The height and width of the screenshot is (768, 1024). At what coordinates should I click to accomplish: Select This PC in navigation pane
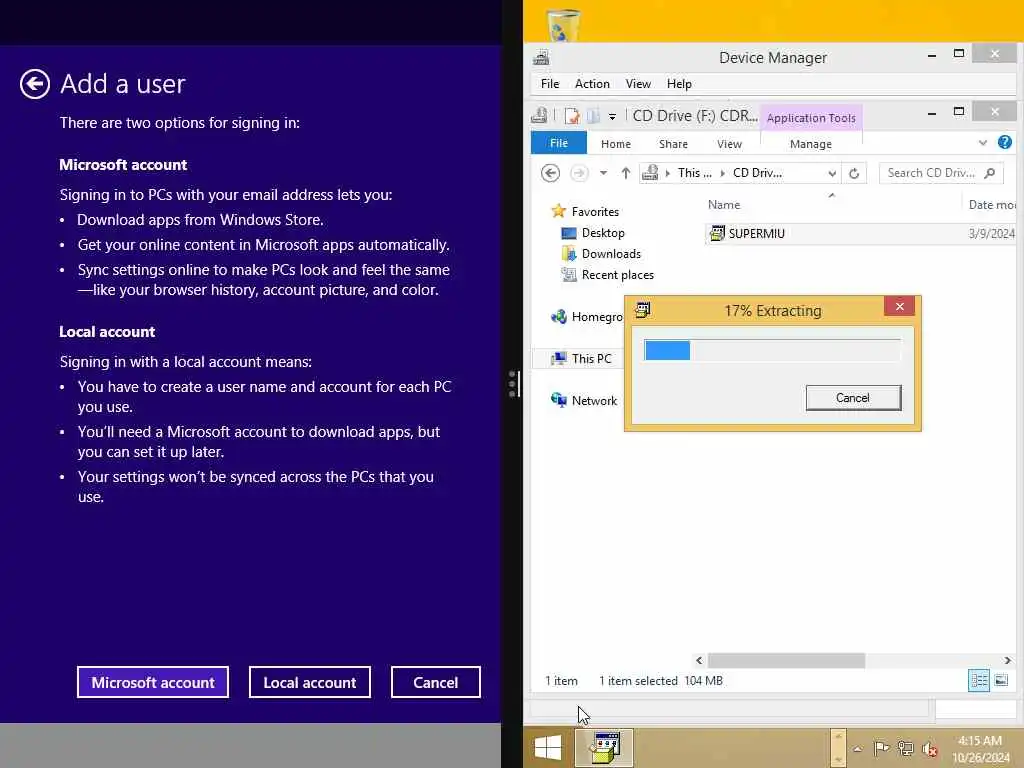581,359
